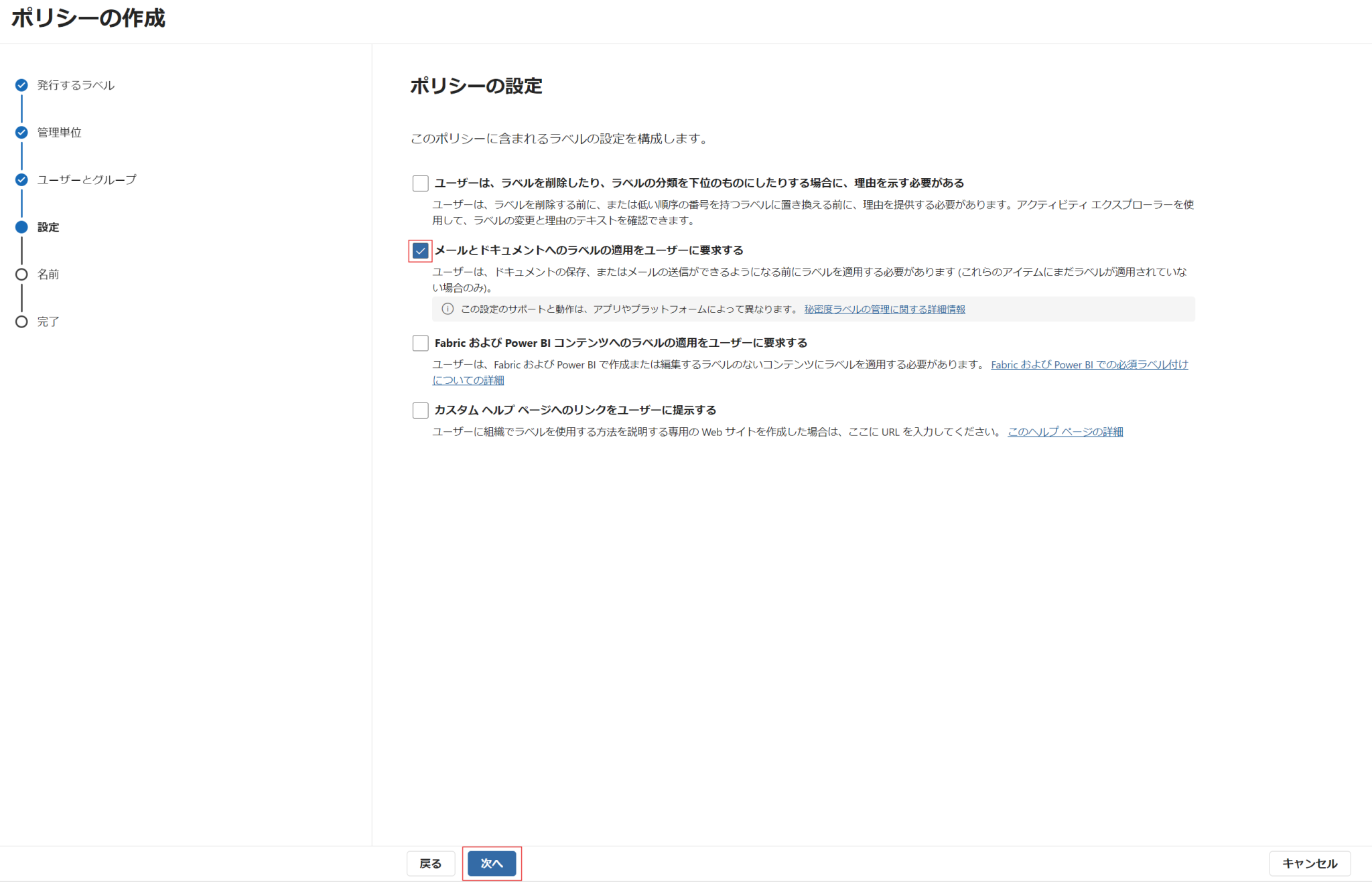Select the ユーザーとグループ step label
The height and width of the screenshot is (882, 1372).
coord(86,179)
